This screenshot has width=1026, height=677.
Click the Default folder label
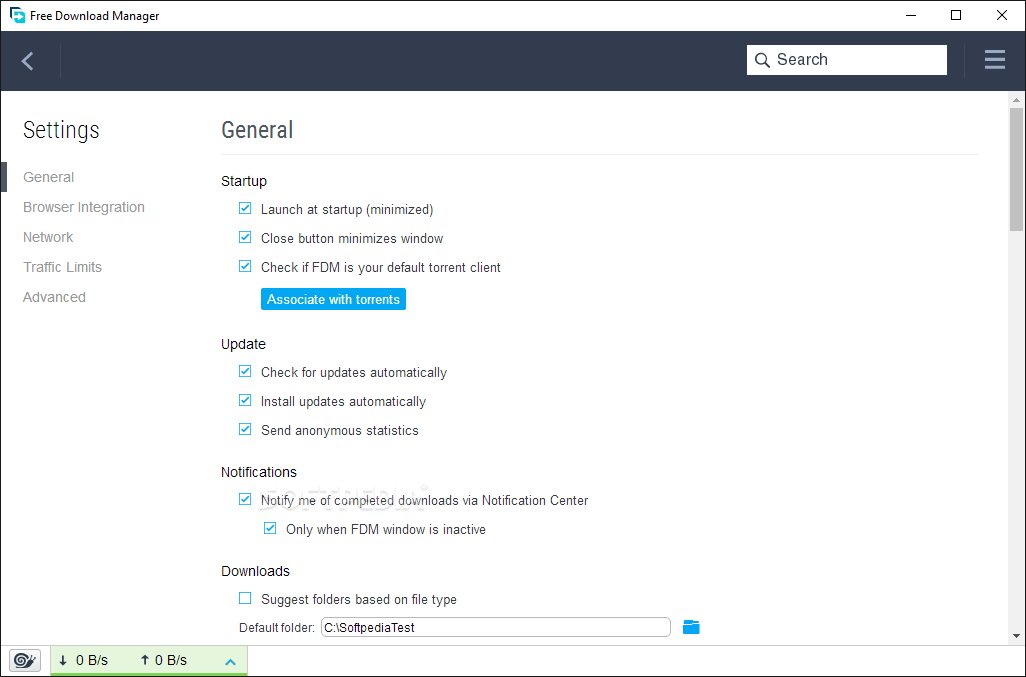[277, 628]
